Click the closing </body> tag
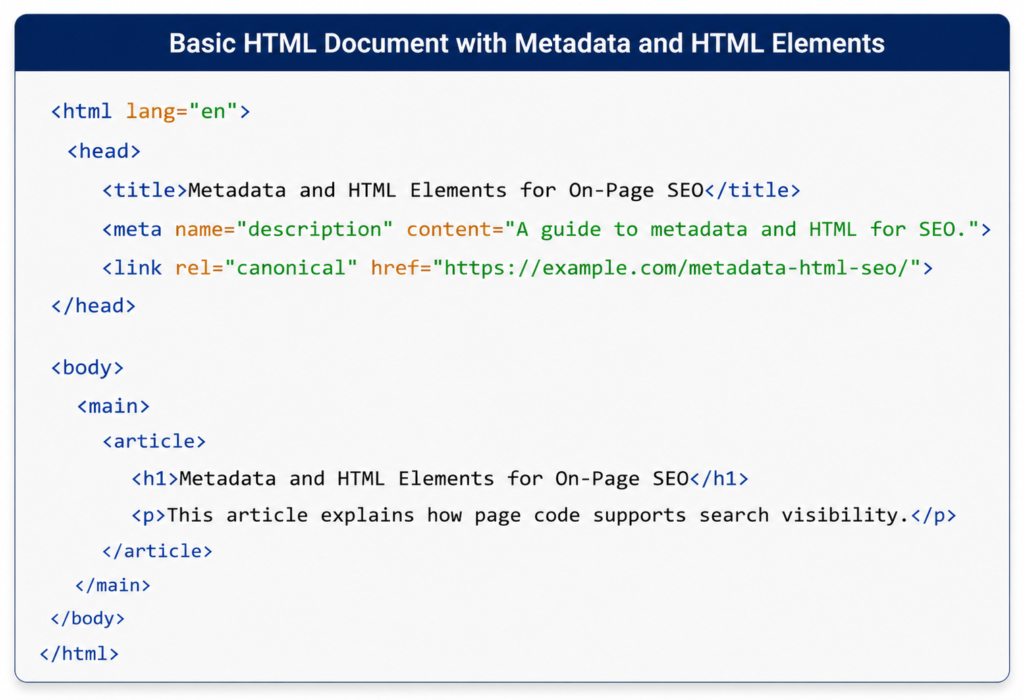This screenshot has width=1024, height=700. [x=88, y=618]
